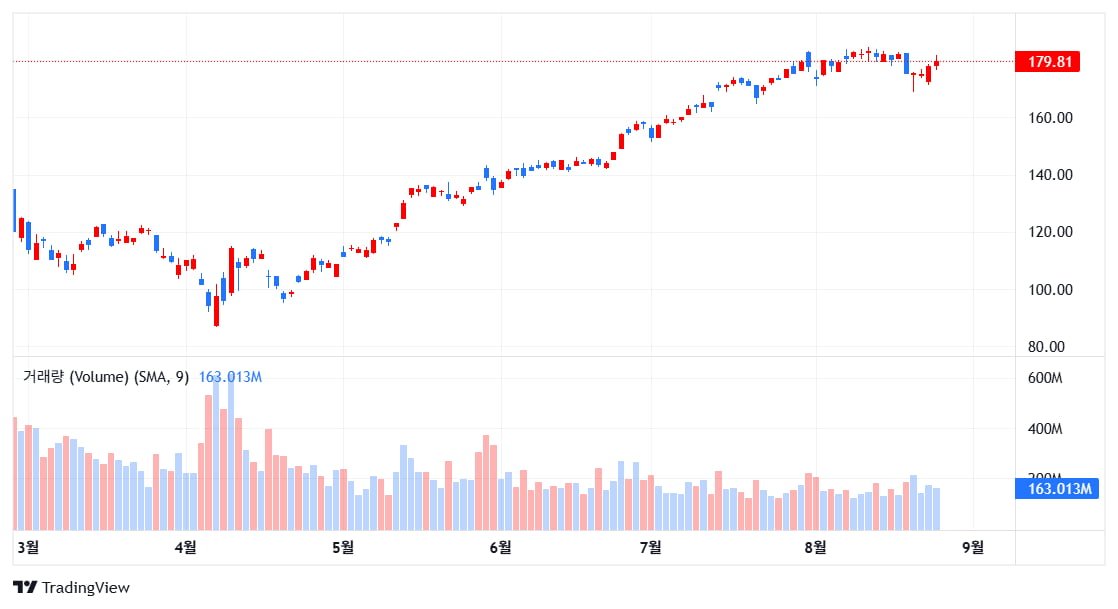Click the blue 163.013M volume axis label
This screenshot has width=1118, height=609.
click(1050, 489)
